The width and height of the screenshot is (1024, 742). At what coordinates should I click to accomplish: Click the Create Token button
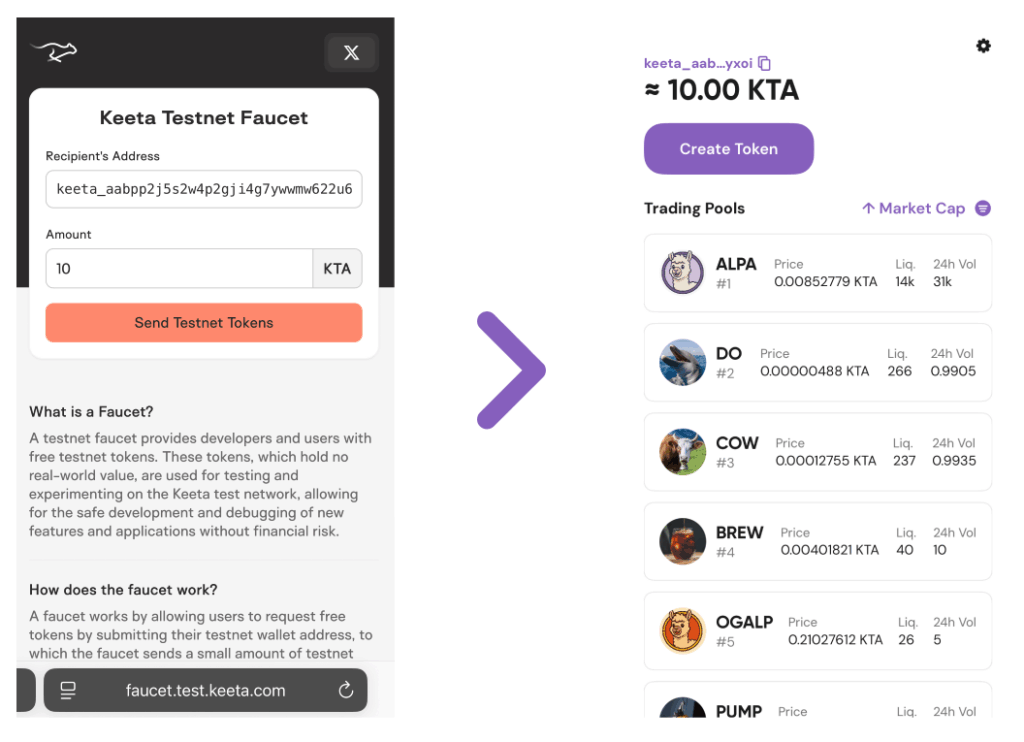(x=728, y=149)
